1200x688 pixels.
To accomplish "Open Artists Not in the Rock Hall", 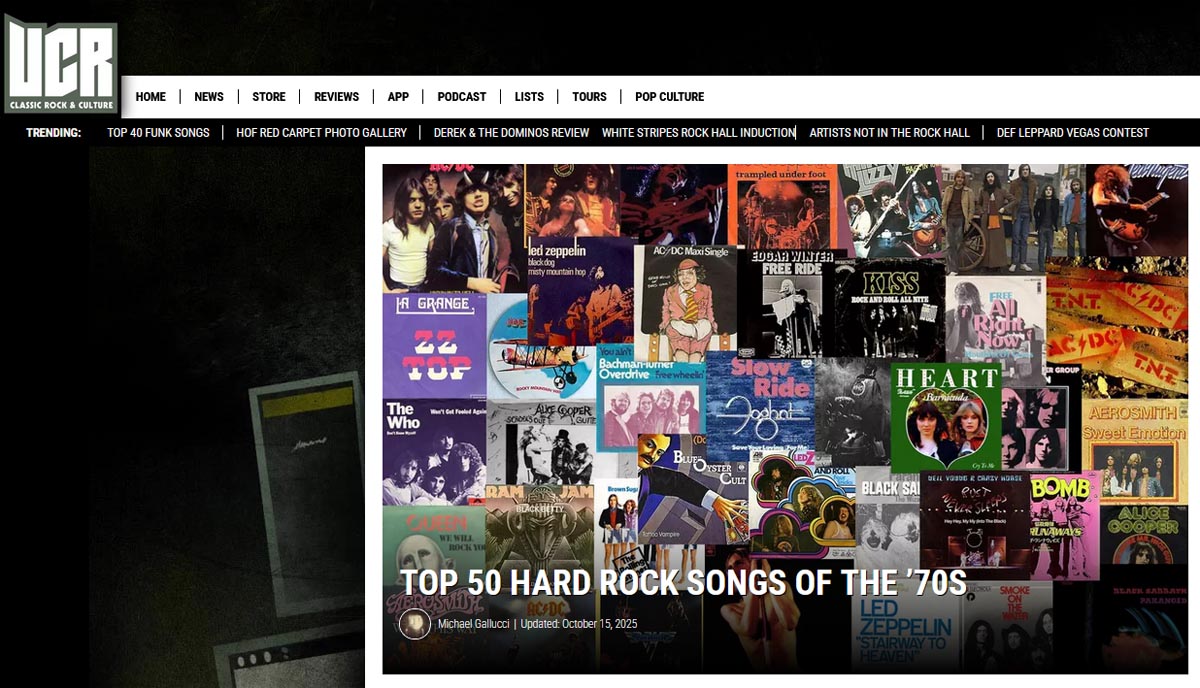I will click(889, 132).
